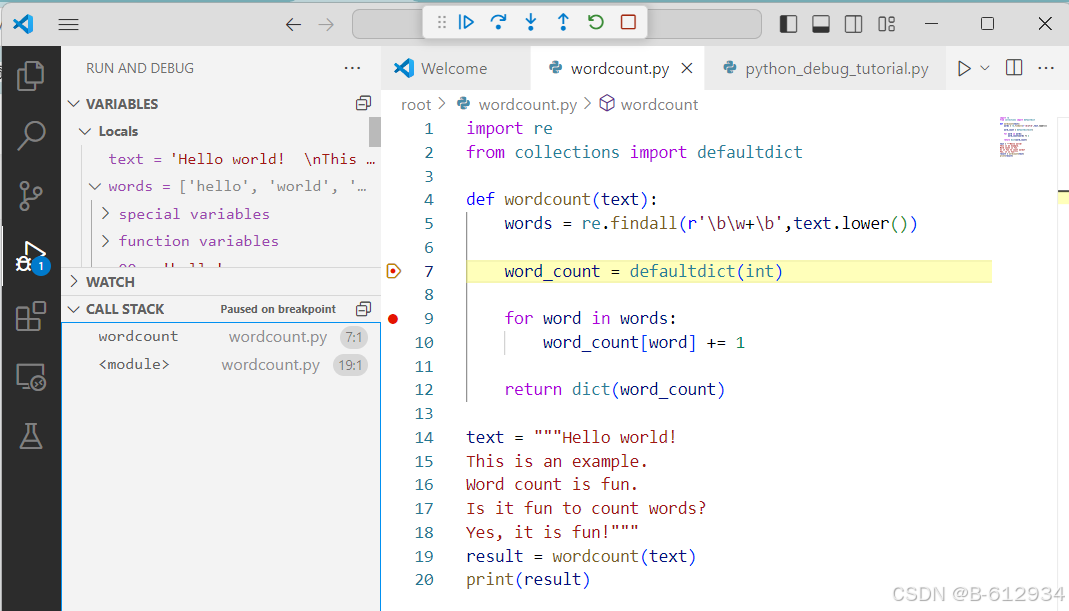Open Customize Layout options
Screen dimensions: 1069x611
pyautogui.click(x=886, y=24)
